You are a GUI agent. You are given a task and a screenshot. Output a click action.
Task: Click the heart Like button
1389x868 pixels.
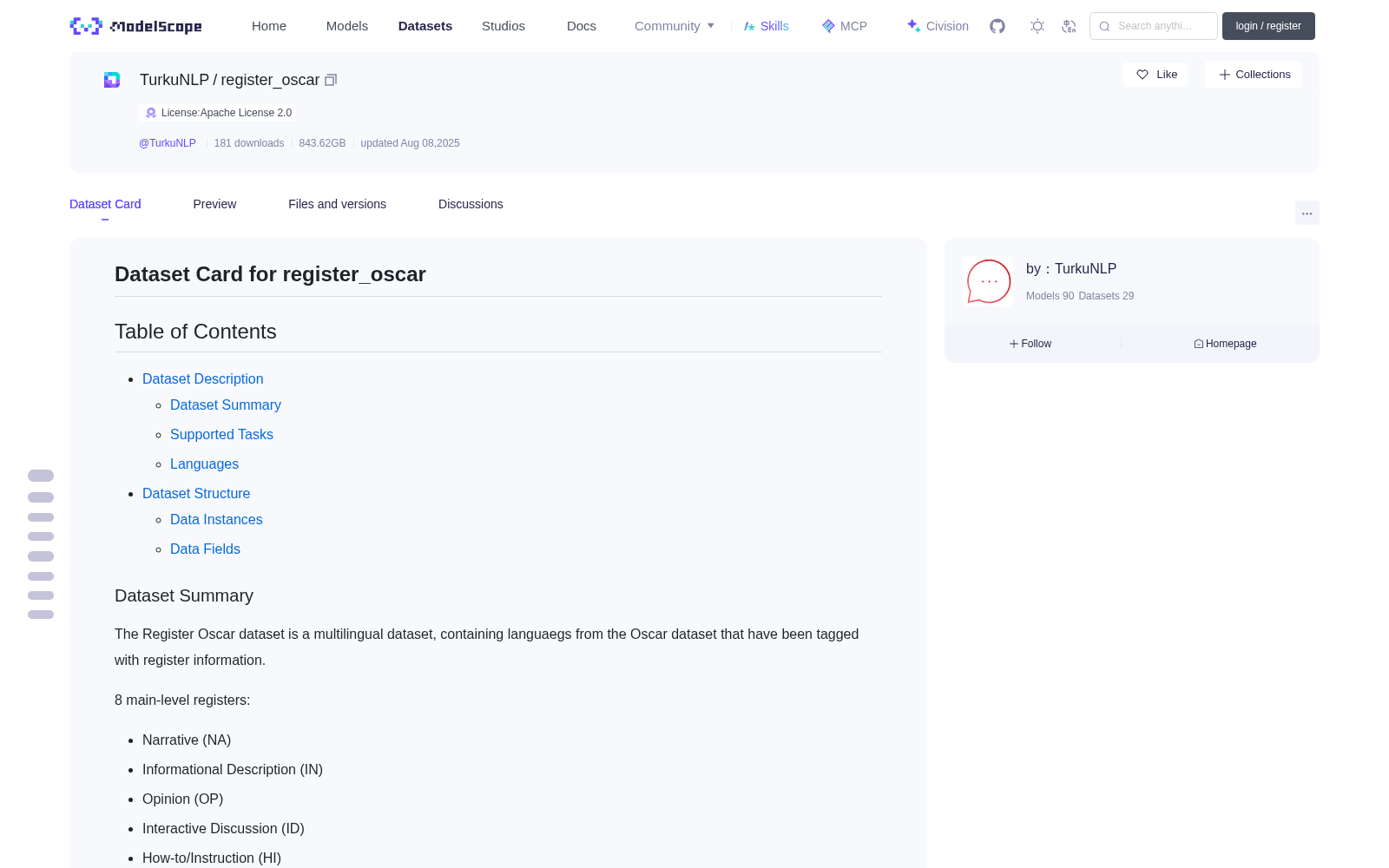pos(1155,75)
